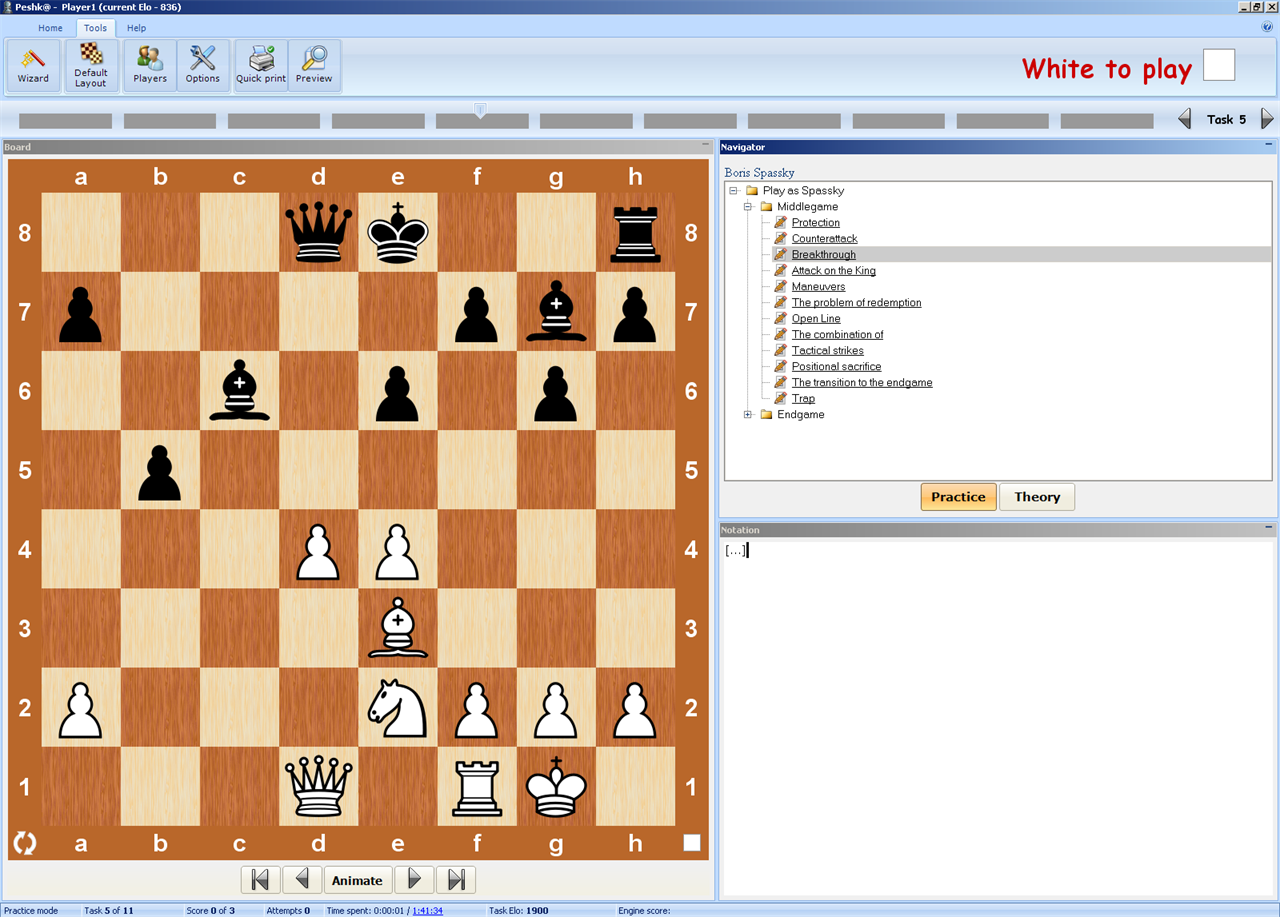Switch to Practice mode
This screenshot has height=917, width=1280.
[958, 497]
